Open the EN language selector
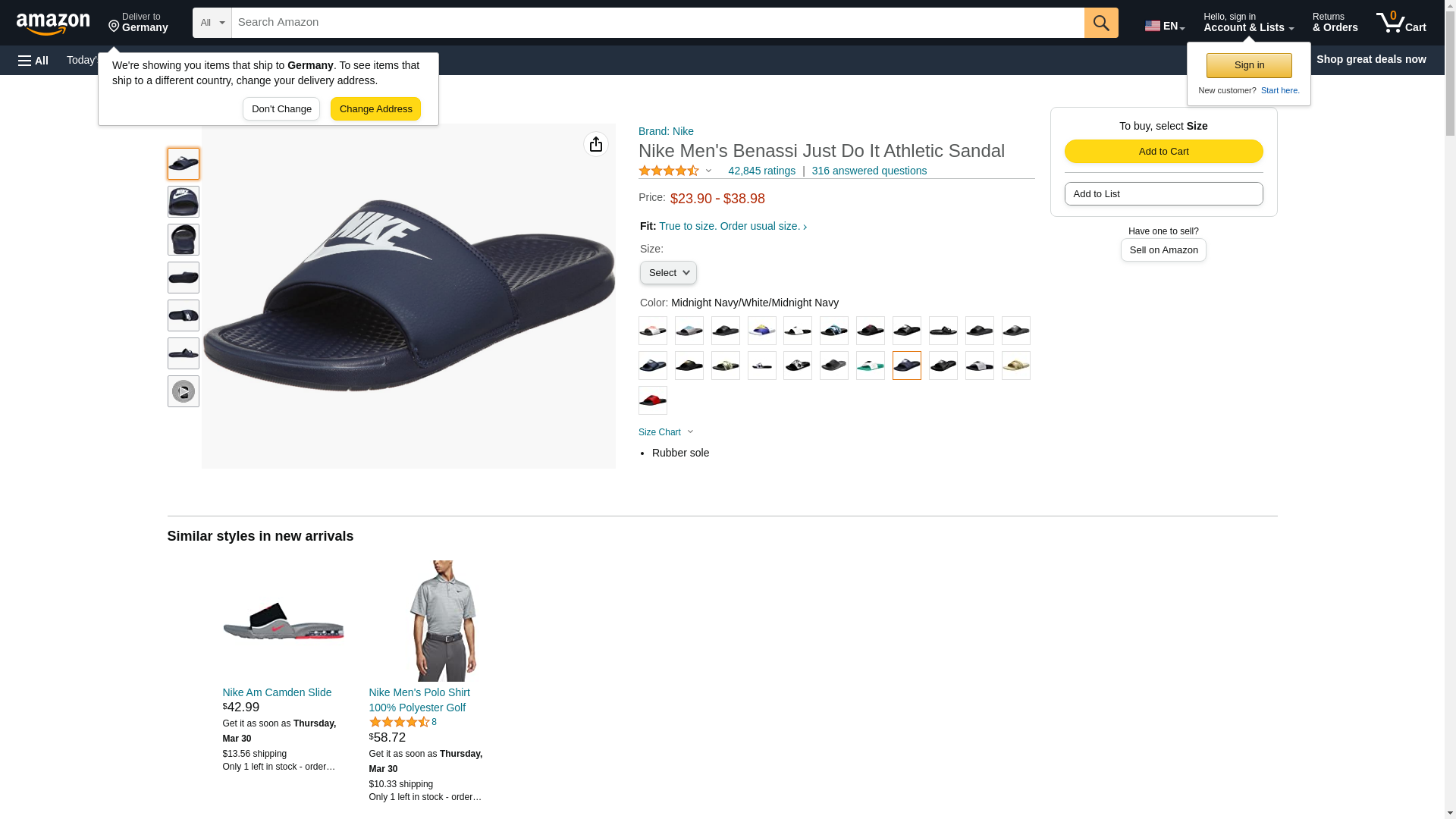This screenshot has width=1456, height=819. (x=1165, y=25)
